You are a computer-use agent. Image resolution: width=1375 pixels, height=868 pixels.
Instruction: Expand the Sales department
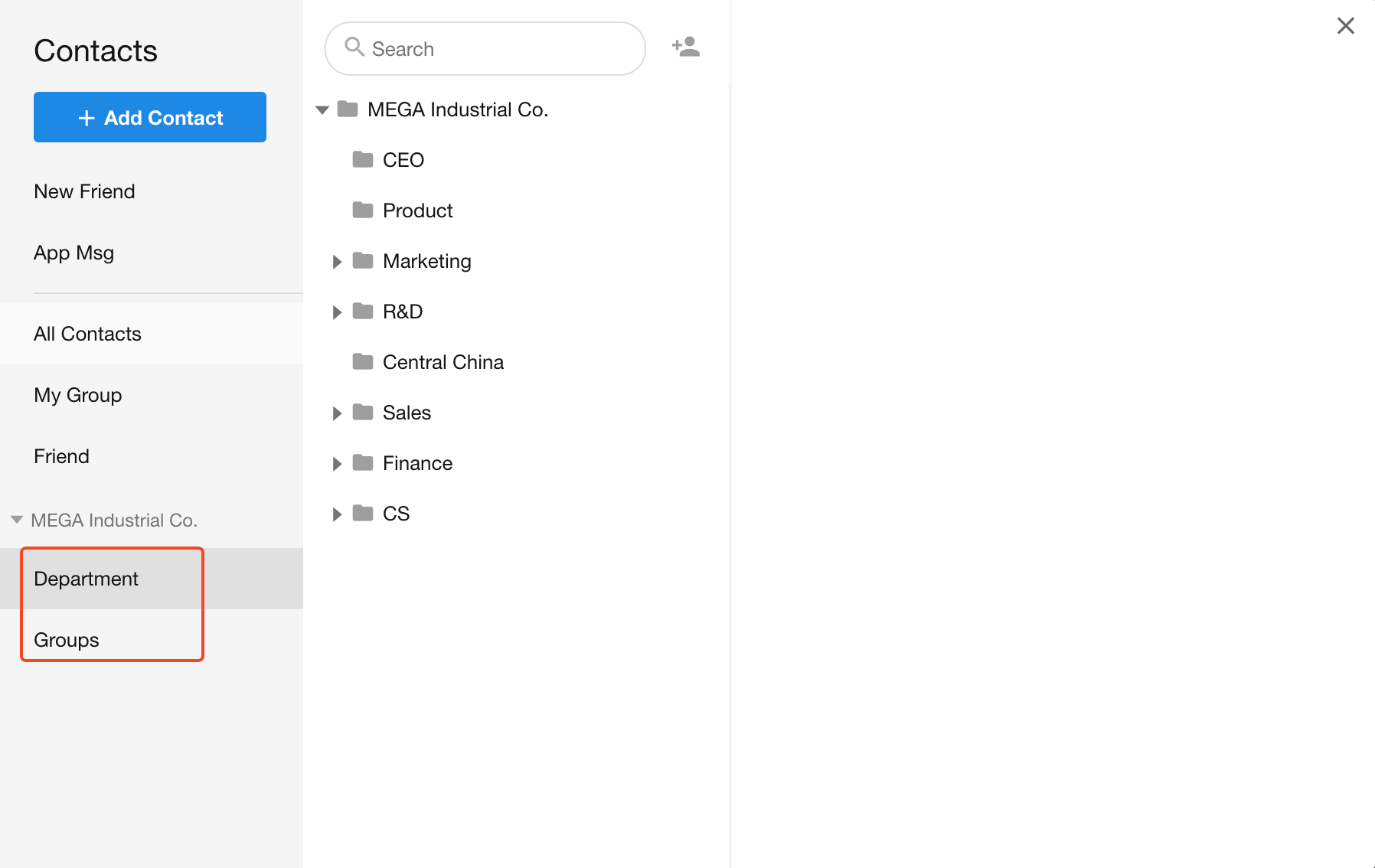(x=337, y=413)
